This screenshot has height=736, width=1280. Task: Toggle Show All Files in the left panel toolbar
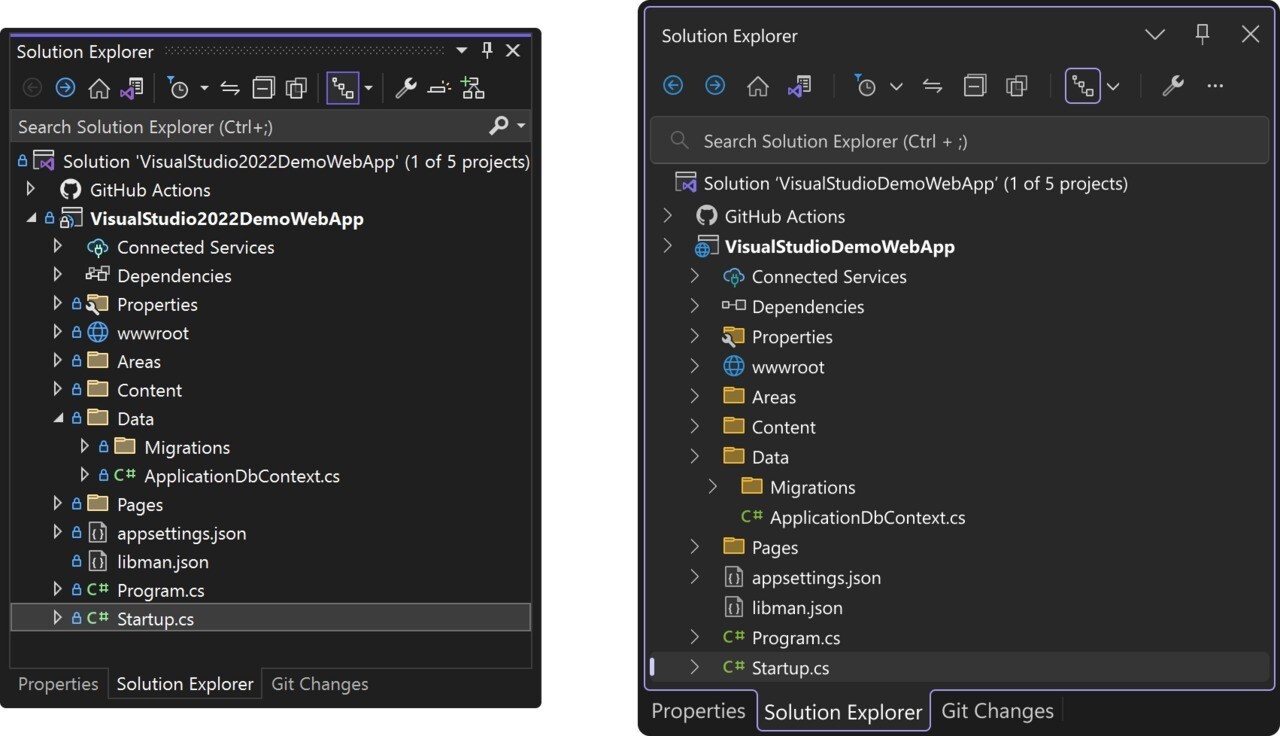click(x=296, y=89)
